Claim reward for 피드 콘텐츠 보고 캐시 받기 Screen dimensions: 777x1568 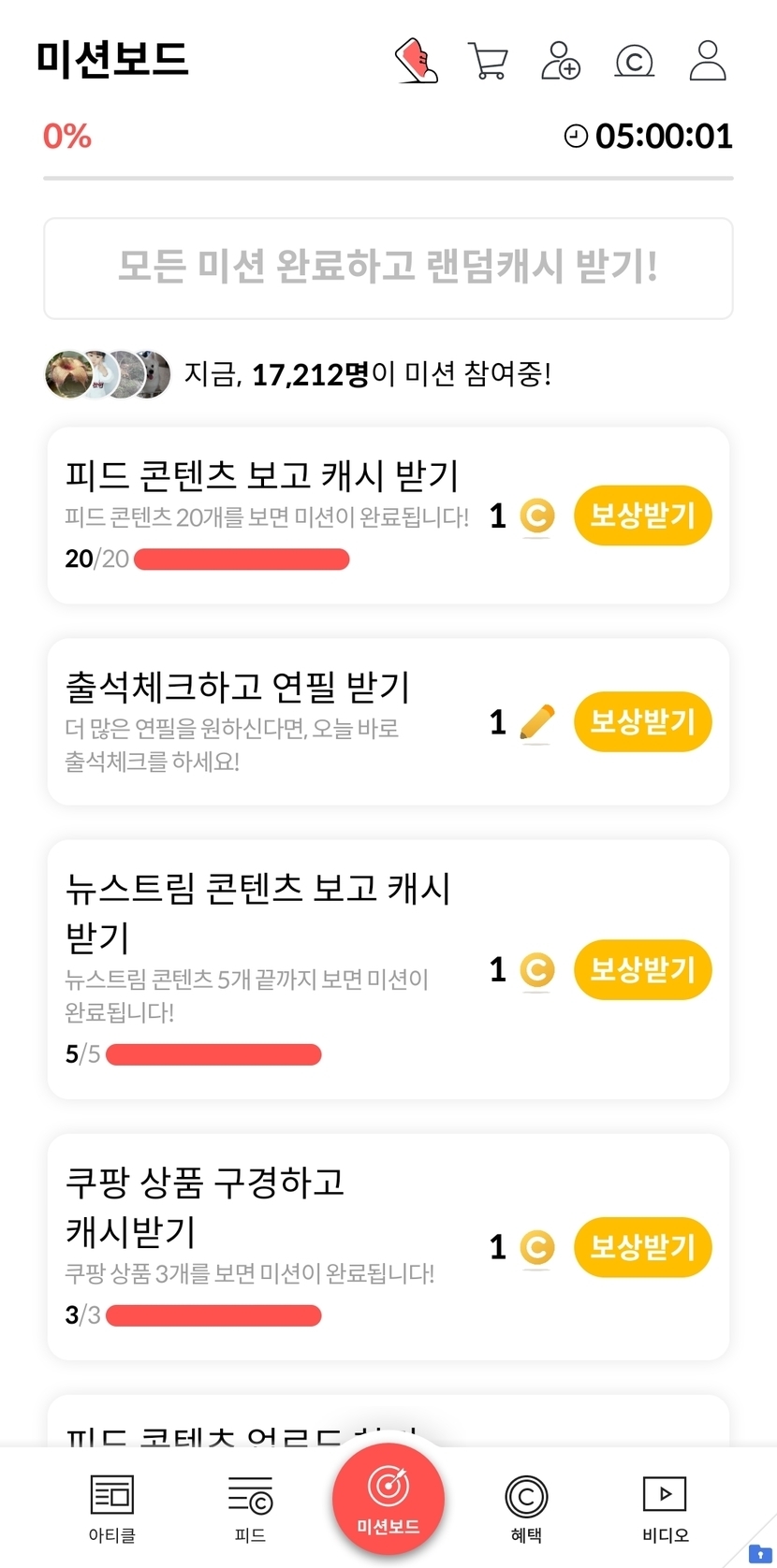[x=642, y=515]
